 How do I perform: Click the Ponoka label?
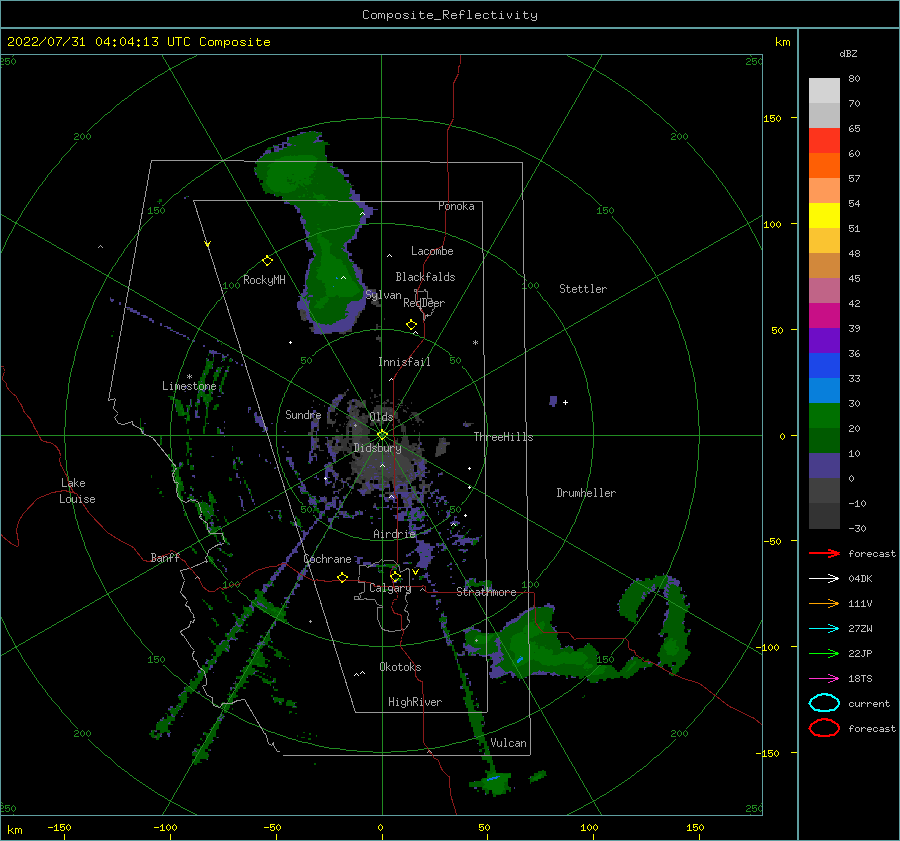pos(456,206)
